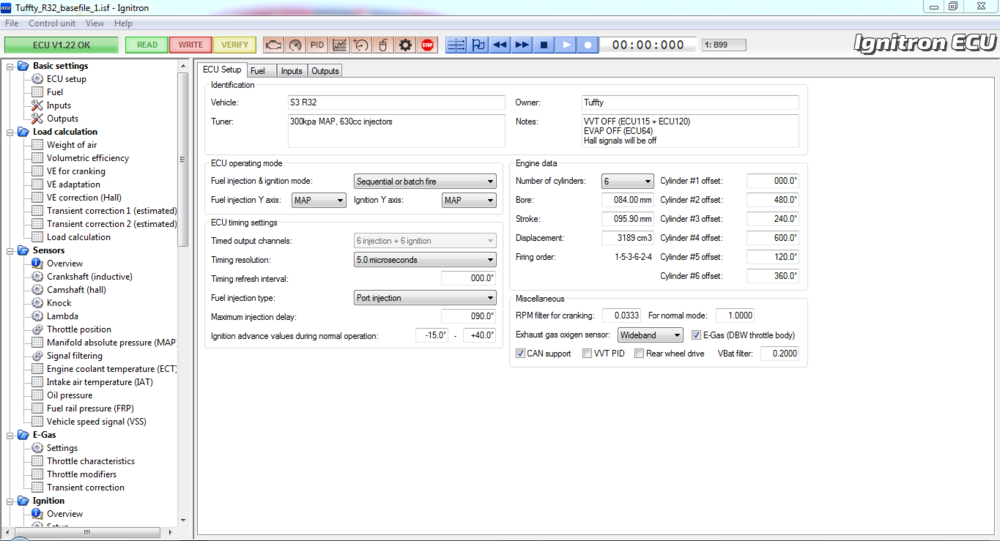This screenshot has width=1000, height=541.
Task: Open the gauge dashboard toolbar icon
Action: pyautogui.click(x=295, y=45)
